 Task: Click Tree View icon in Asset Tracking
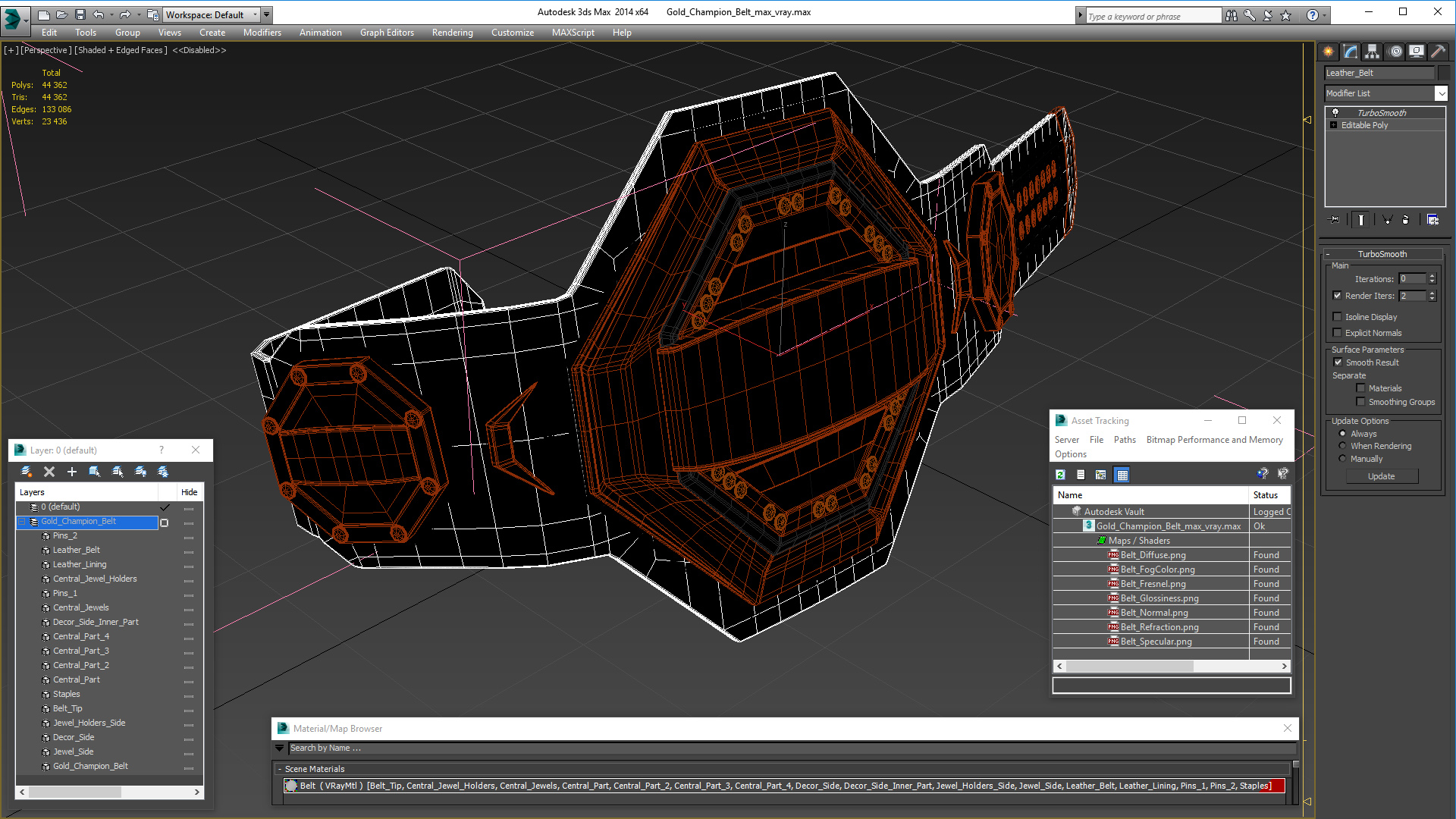pyautogui.click(x=1101, y=475)
